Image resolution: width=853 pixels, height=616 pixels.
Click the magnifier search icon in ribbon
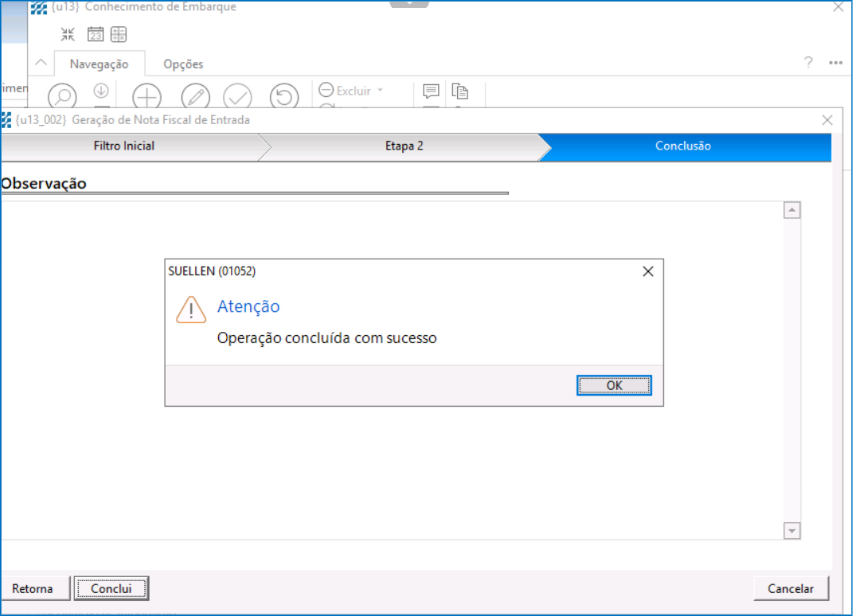click(x=62, y=96)
